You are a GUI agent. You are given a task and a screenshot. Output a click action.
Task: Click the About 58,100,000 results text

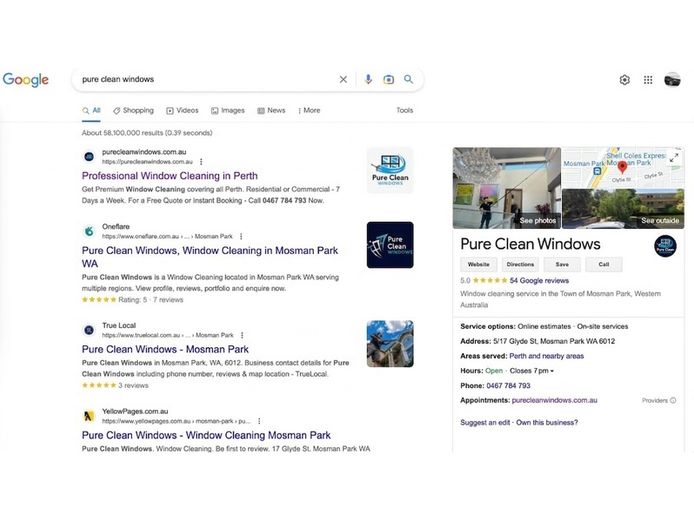pyautogui.click(x=147, y=133)
